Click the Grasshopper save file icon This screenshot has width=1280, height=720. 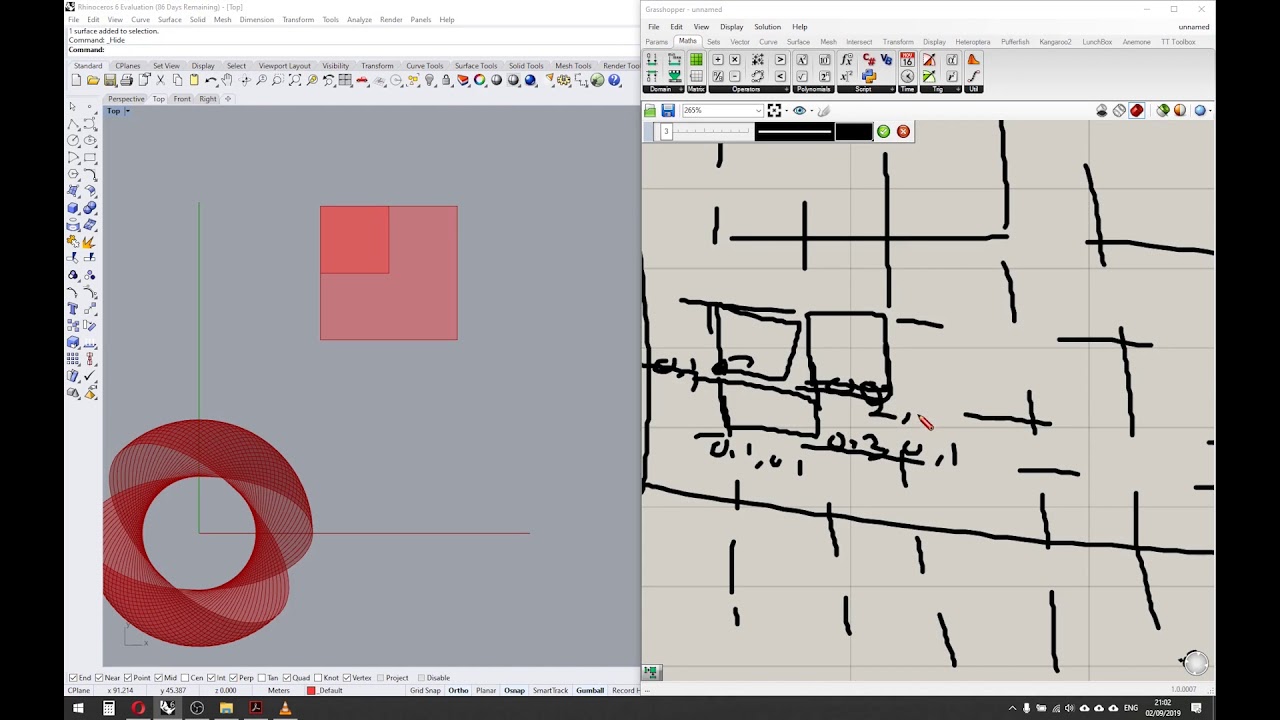(668, 111)
